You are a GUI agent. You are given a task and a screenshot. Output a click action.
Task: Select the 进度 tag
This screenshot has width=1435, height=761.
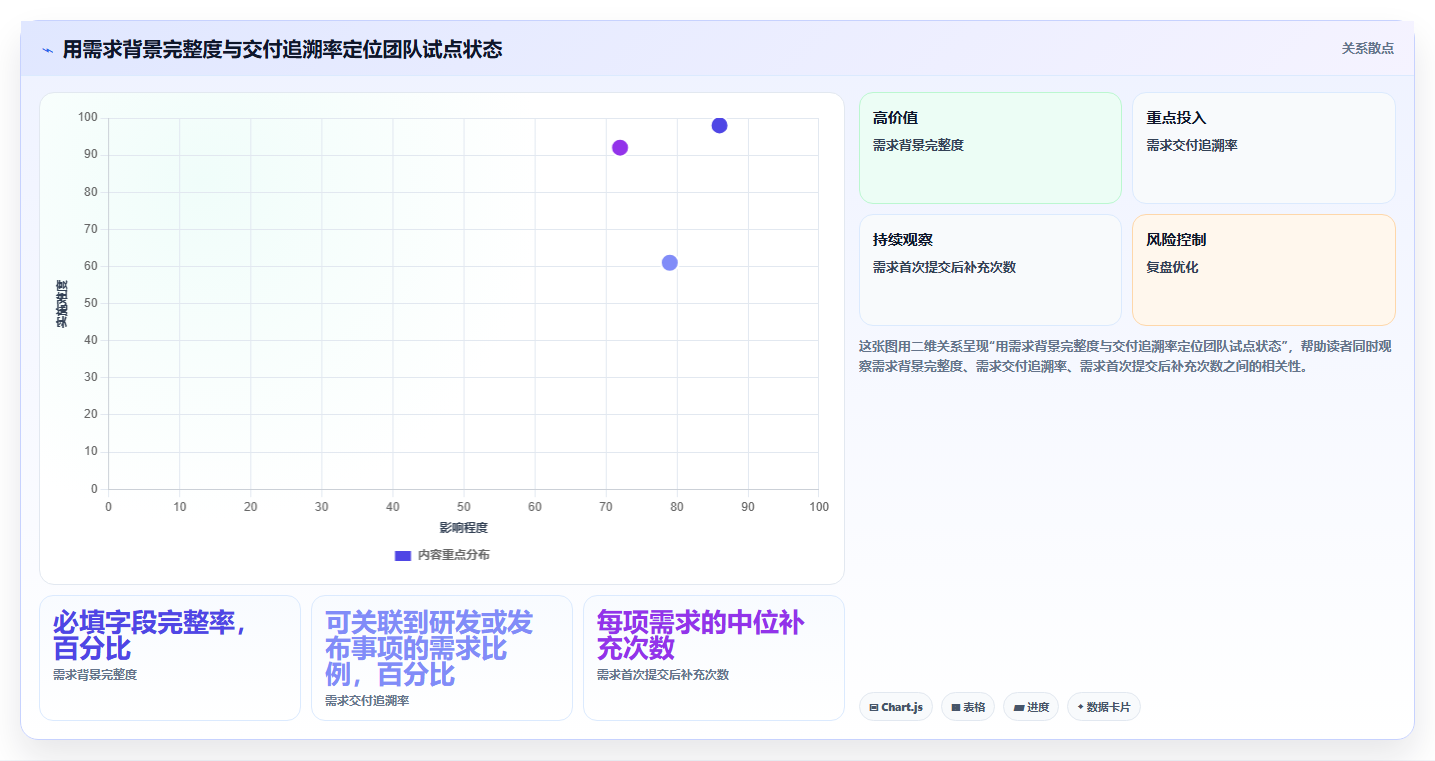click(x=1031, y=707)
